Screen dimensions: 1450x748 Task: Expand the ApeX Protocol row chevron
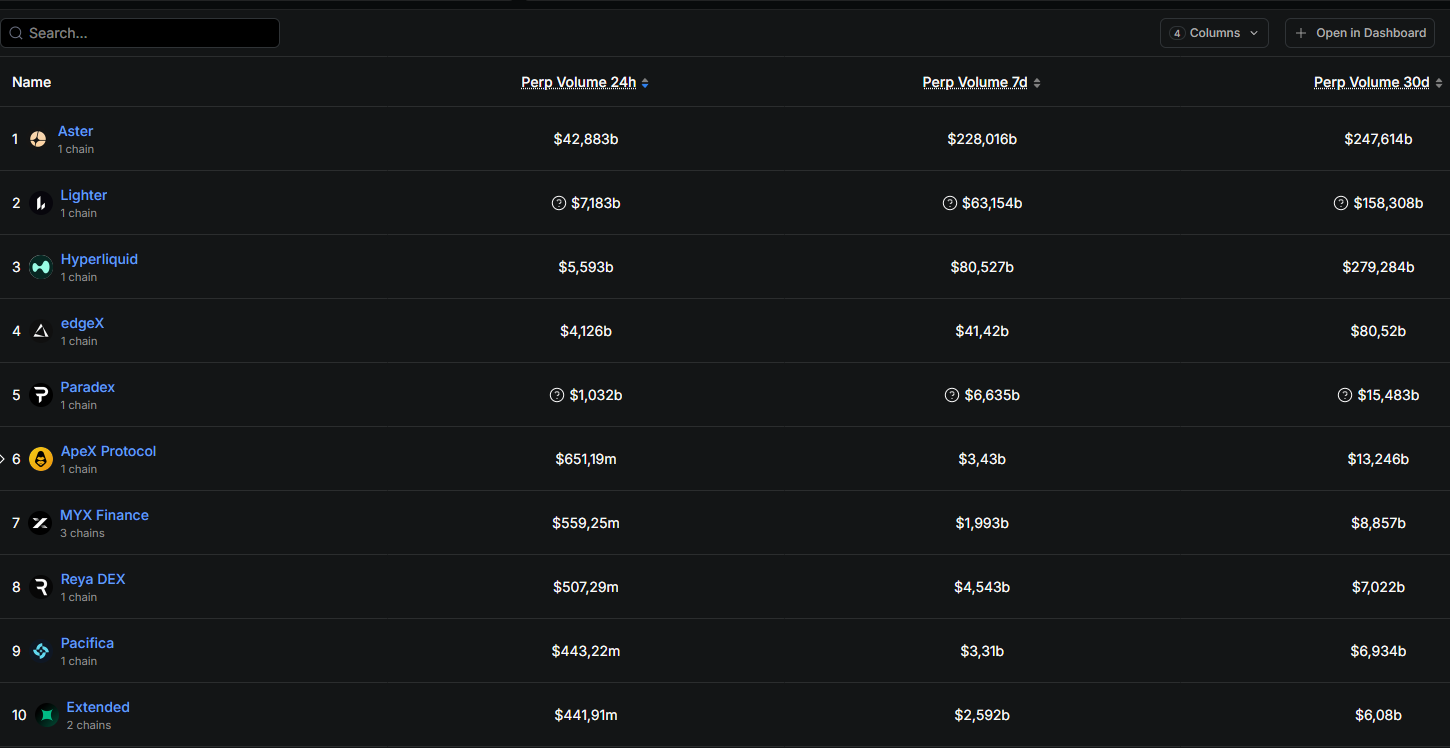tap(3, 459)
